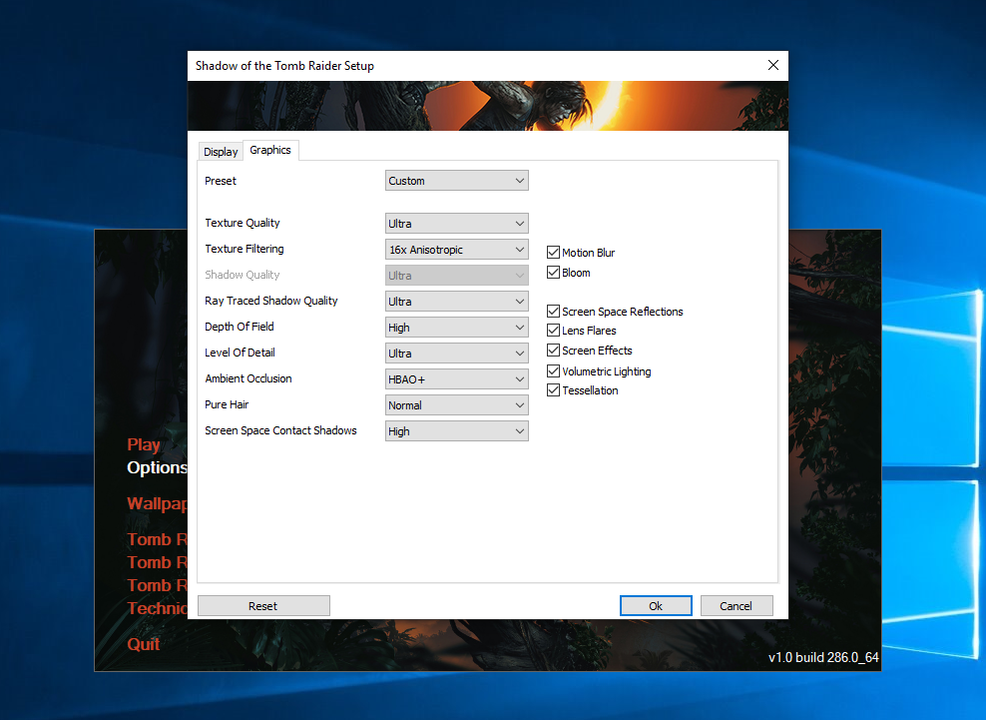Click the 'Texture Quality' label
The image size is (986, 720).
pos(242,223)
